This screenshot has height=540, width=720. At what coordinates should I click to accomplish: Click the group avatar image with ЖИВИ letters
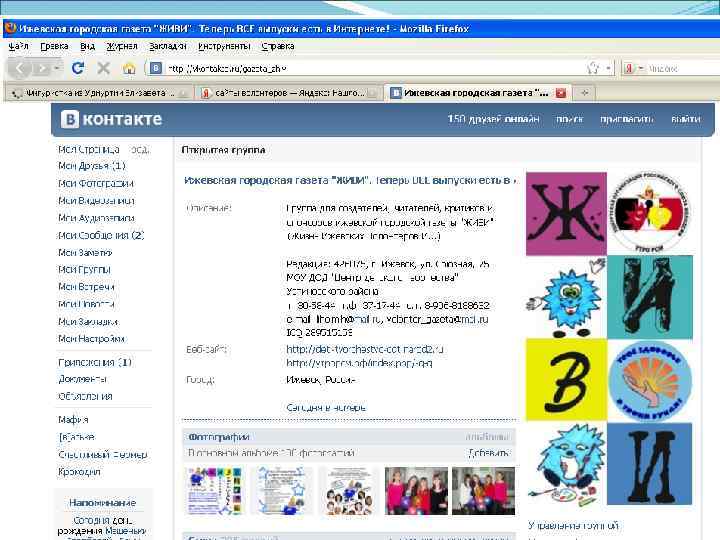(609, 339)
